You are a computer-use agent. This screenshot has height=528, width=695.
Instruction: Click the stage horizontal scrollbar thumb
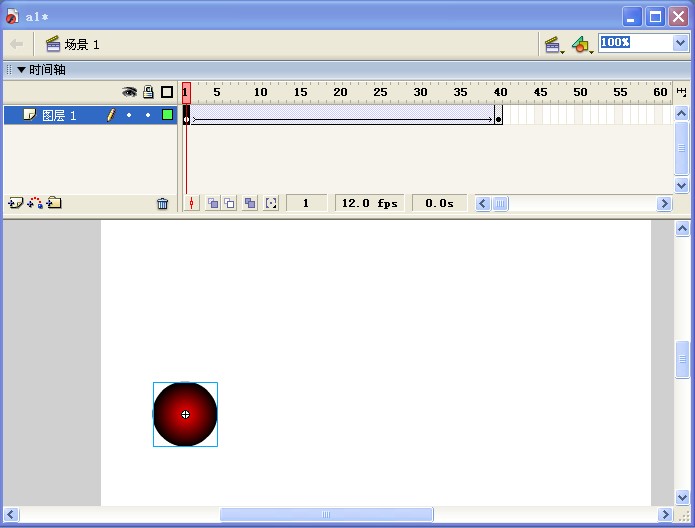(327, 515)
